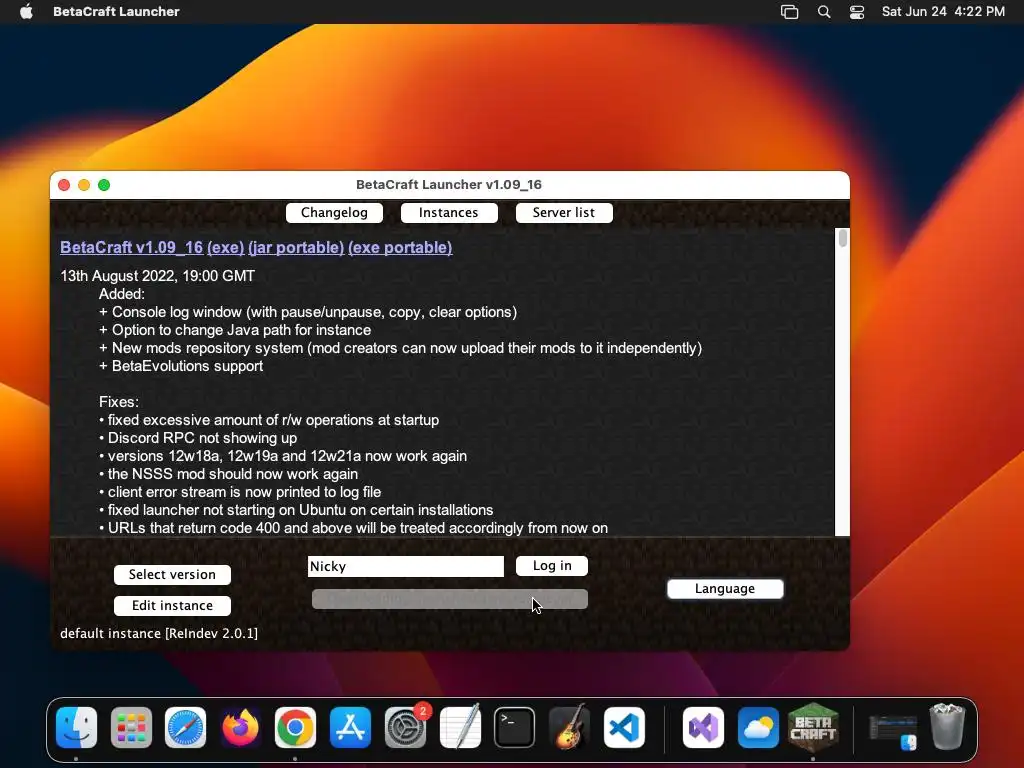Open TextEdit from the dock
The height and width of the screenshot is (768, 1024).
[460, 728]
